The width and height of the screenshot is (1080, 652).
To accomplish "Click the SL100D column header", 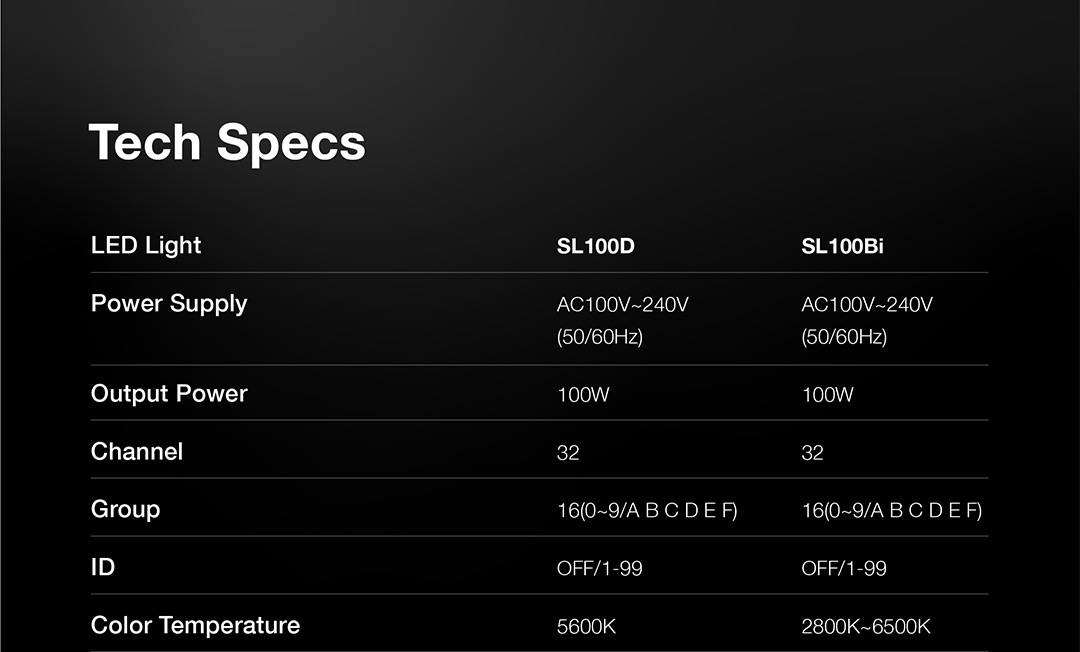I will (595, 246).
